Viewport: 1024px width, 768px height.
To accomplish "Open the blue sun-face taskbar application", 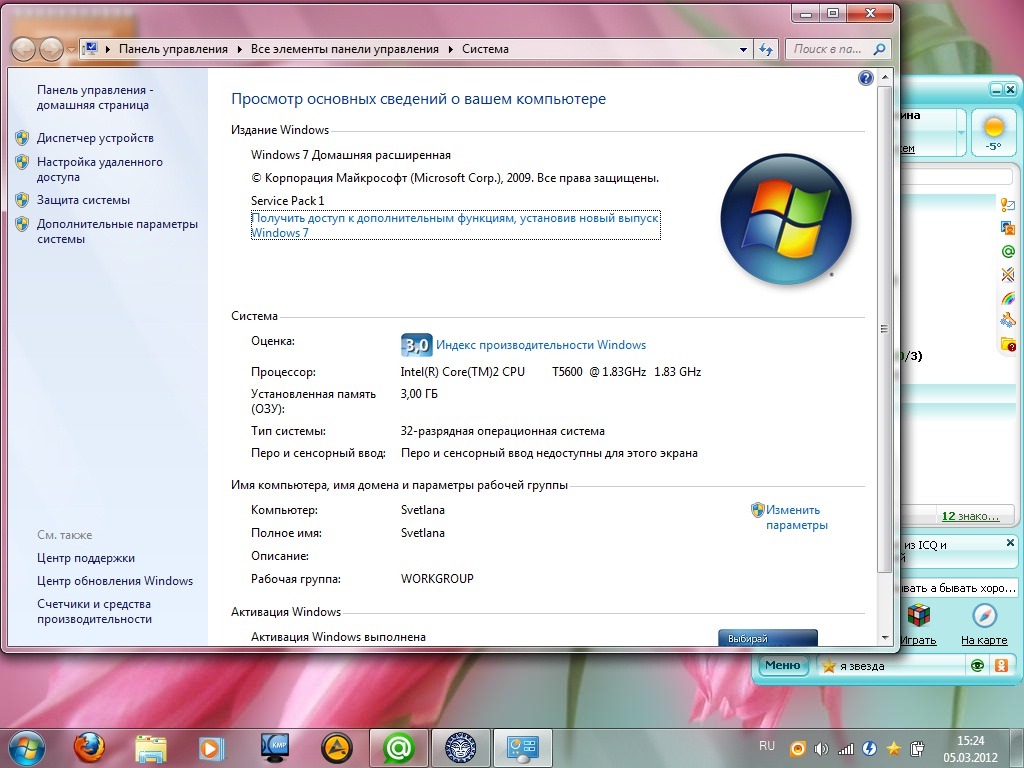I will click(x=460, y=748).
